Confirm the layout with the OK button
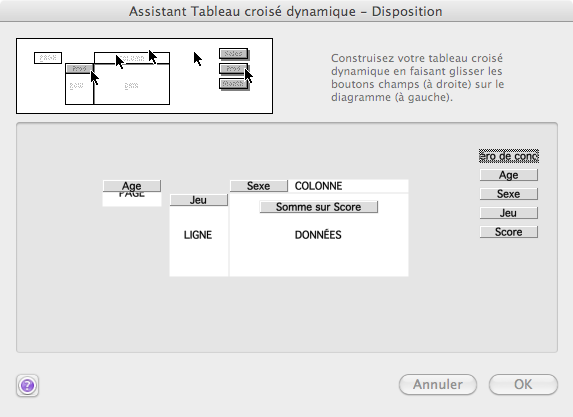 point(523,384)
